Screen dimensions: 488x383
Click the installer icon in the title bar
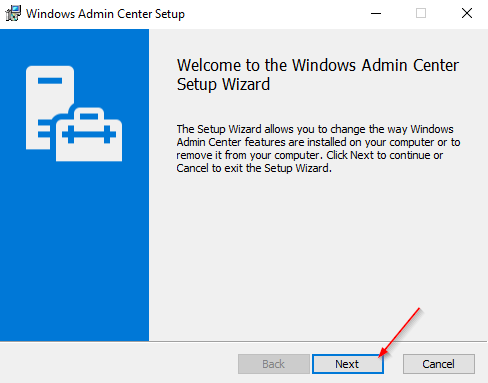[13, 14]
